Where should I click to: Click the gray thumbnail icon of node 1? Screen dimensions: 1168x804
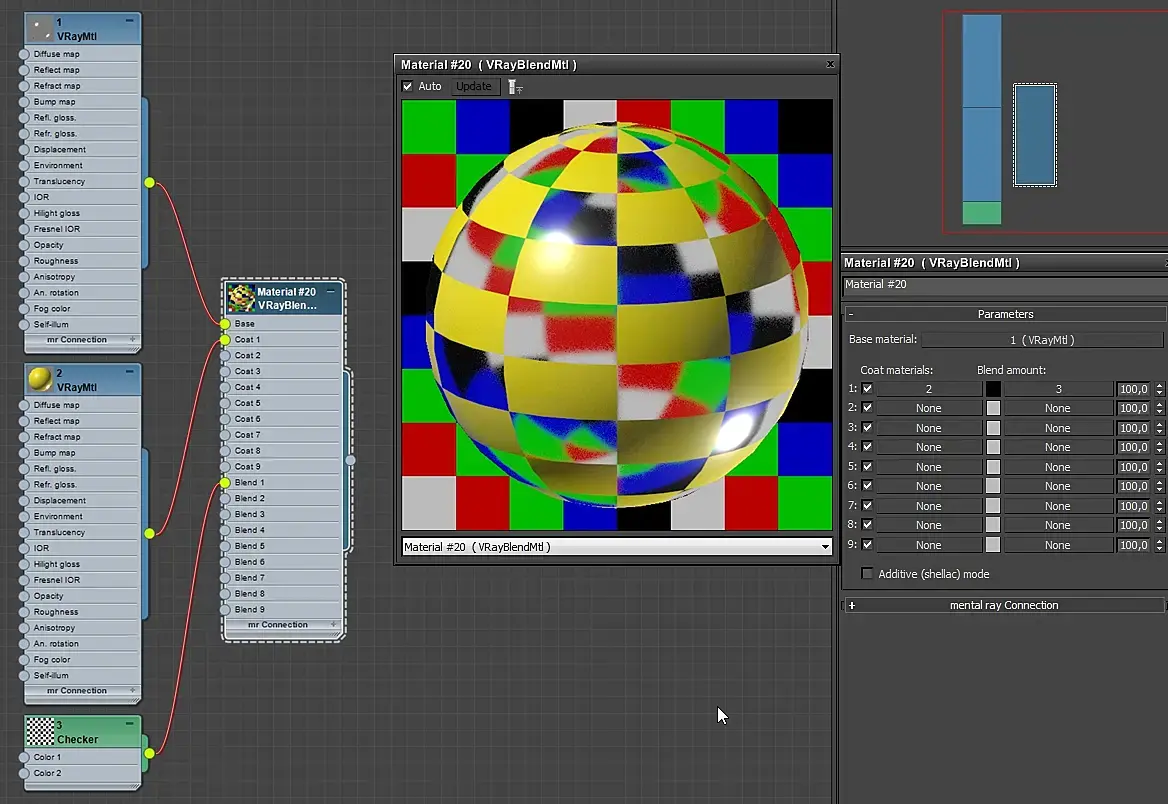(x=39, y=28)
